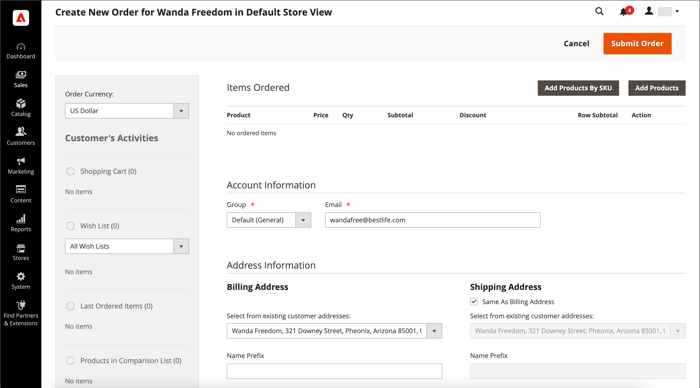The height and width of the screenshot is (388, 700).
Task: Open the notifications bell
Action: (625, 12)
